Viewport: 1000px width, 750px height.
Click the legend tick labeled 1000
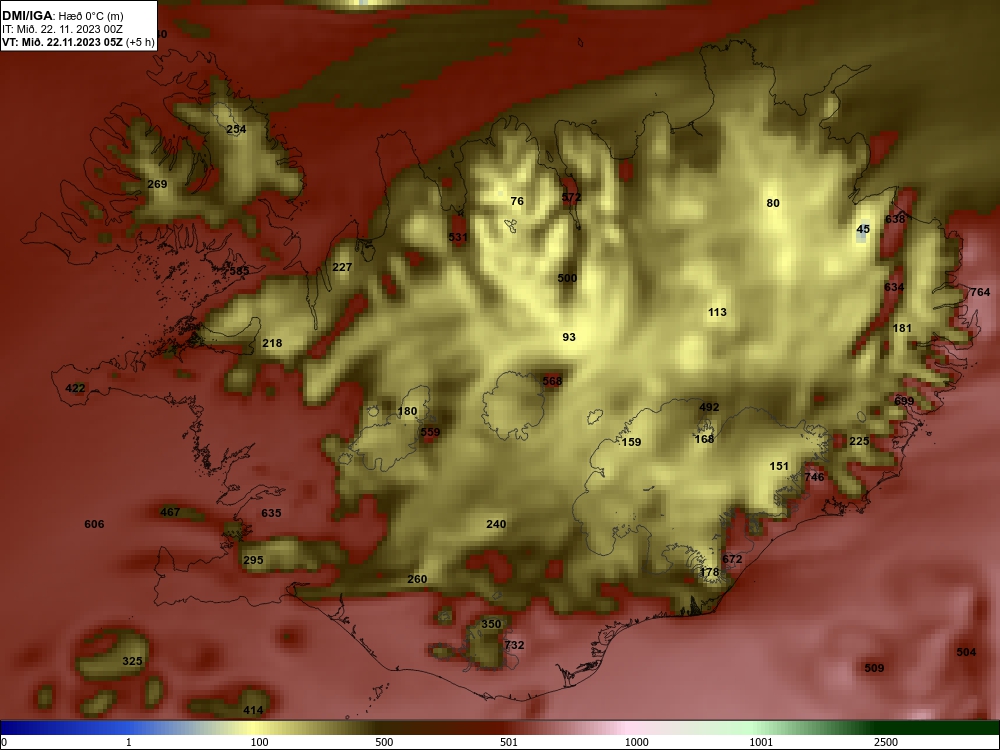[x=636, y=742]
